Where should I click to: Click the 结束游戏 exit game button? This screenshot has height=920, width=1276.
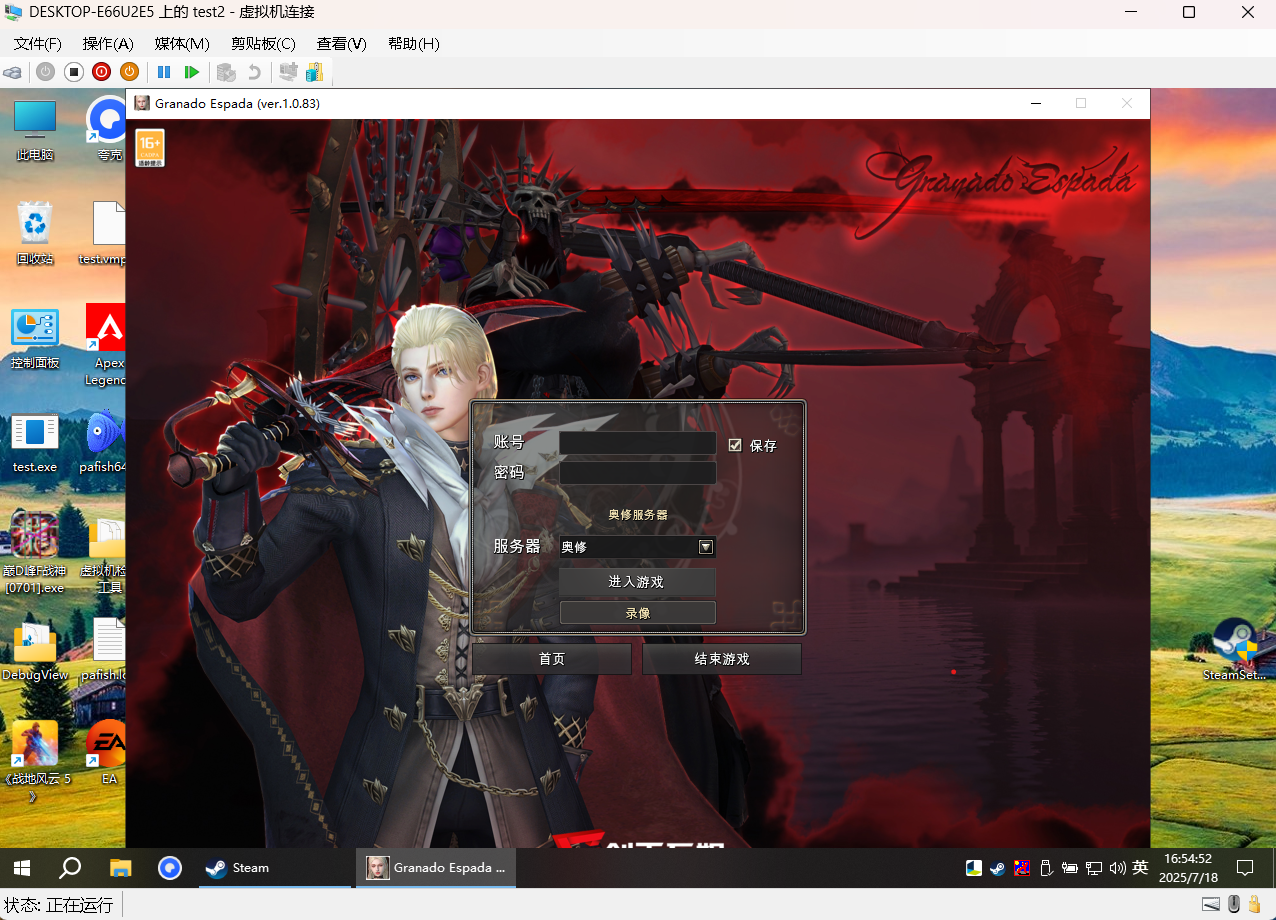click(x=721, y=659)
